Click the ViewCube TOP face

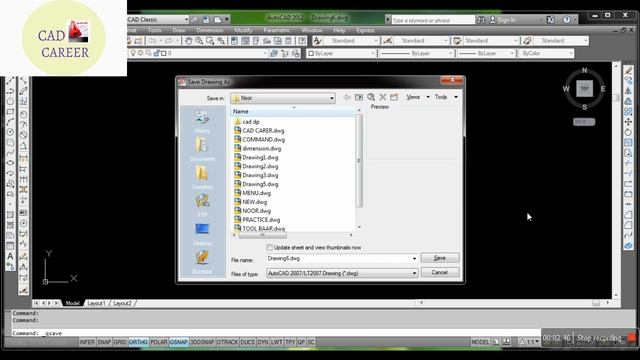coord(584,89)
